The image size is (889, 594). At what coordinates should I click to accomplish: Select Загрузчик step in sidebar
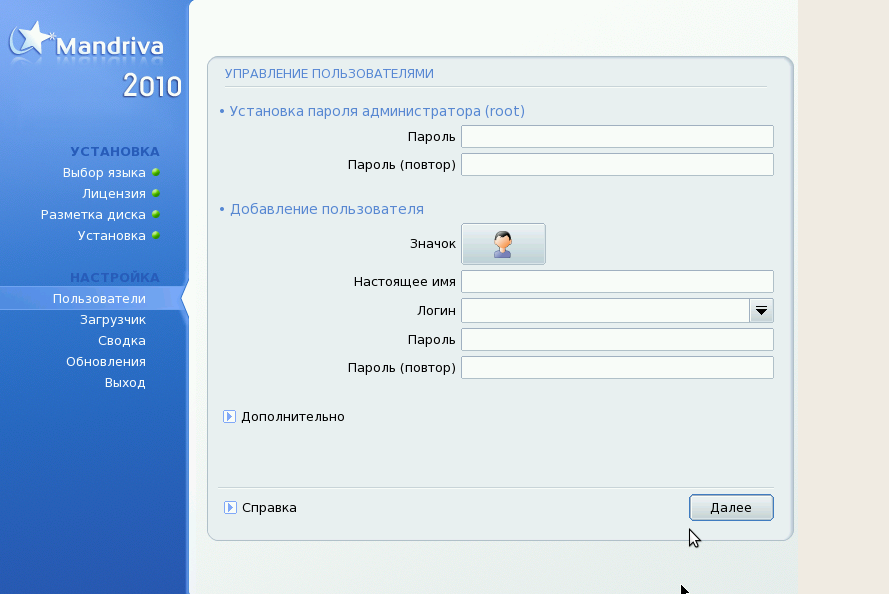tap(113, 320)
